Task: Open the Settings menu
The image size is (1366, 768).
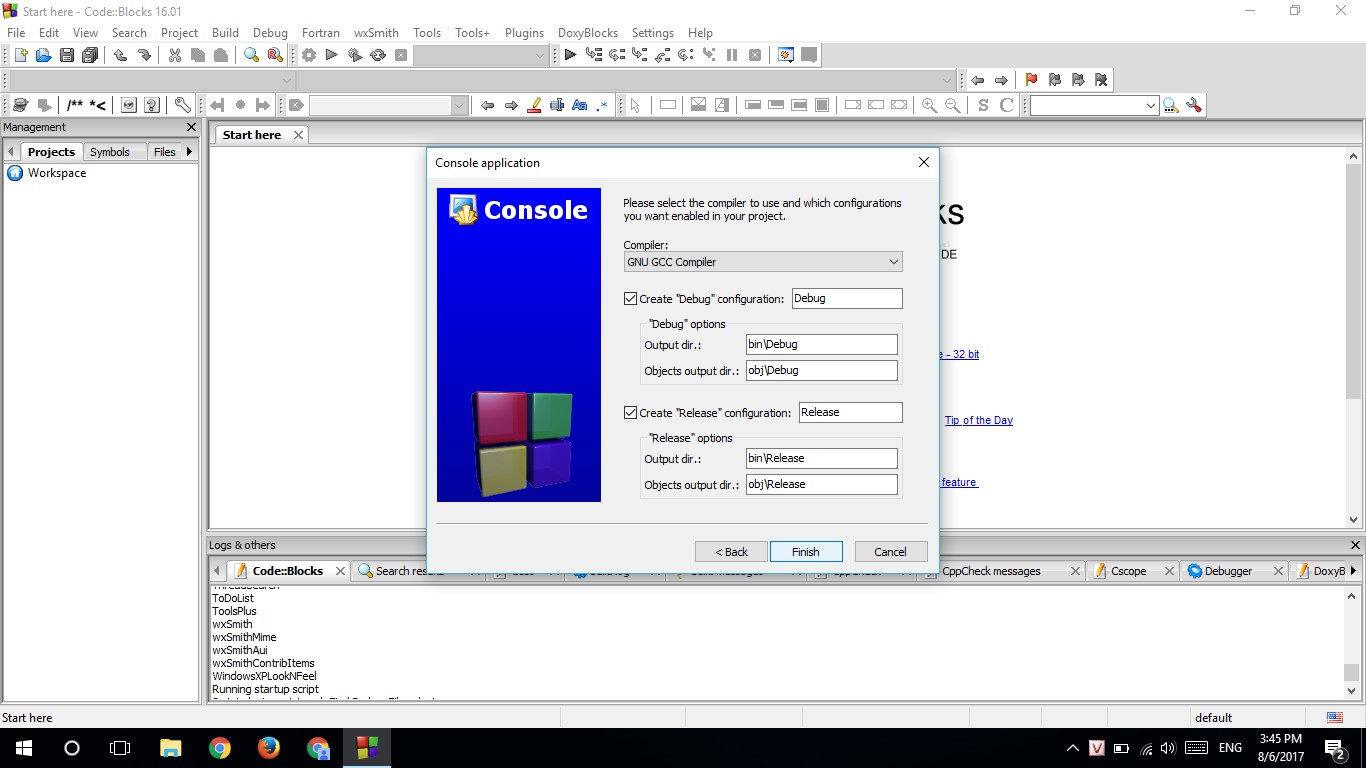Action: (652, 32)
